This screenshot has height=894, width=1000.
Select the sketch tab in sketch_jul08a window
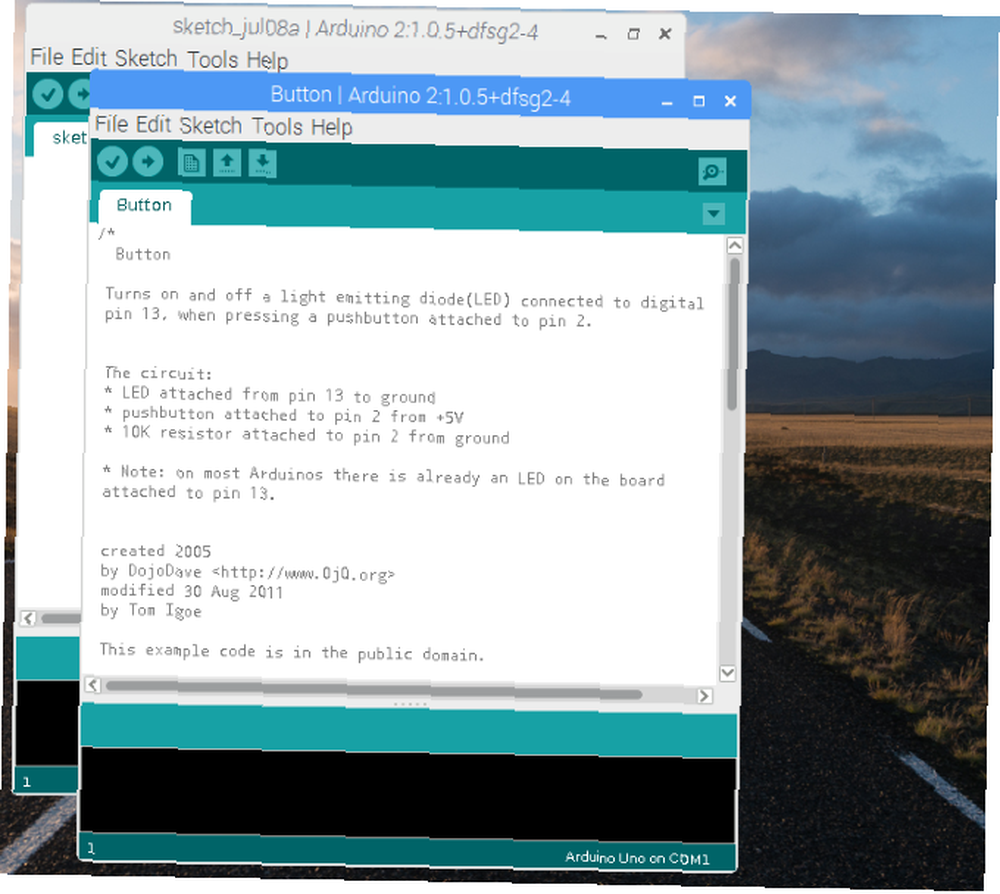tap(62, 137)
